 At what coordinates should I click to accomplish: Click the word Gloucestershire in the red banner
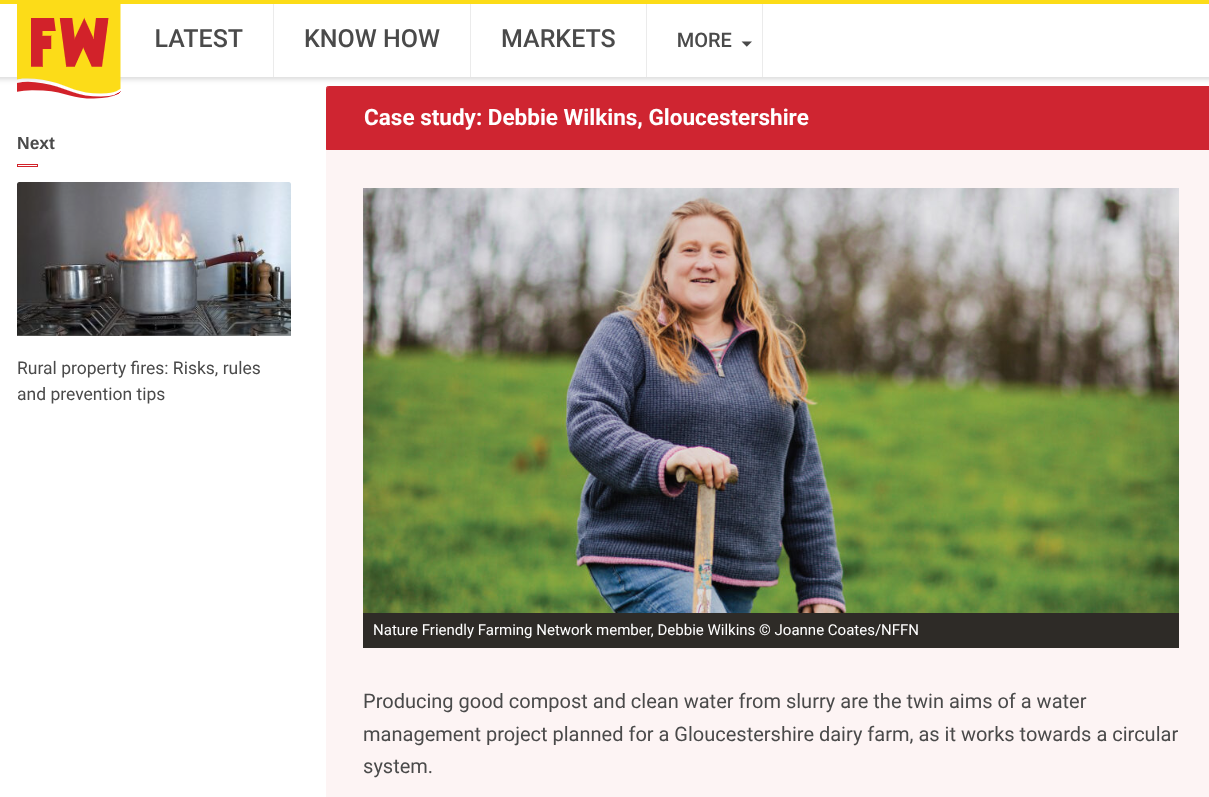(728, 118)
